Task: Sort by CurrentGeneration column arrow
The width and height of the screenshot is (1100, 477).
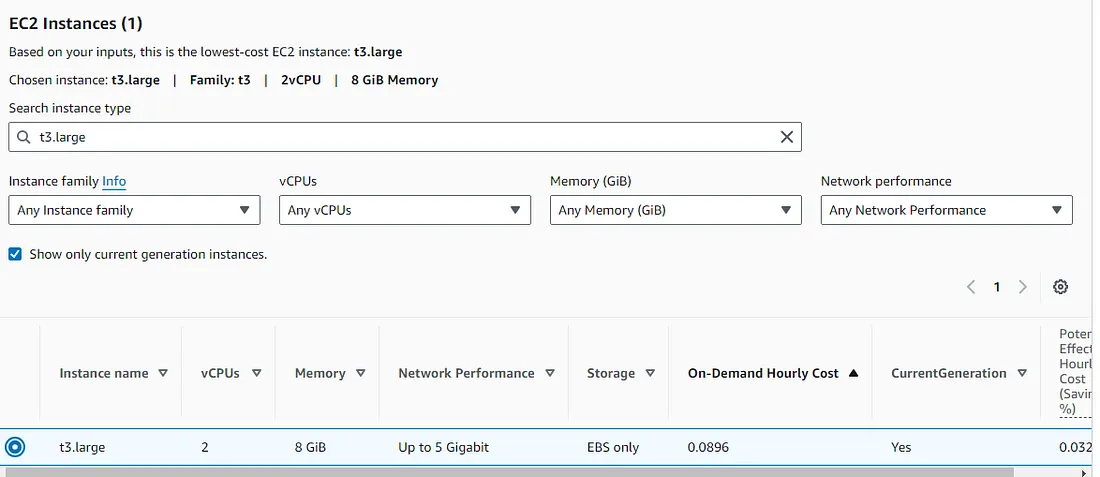Action: pyautogui.click(x=1022, y=373)
